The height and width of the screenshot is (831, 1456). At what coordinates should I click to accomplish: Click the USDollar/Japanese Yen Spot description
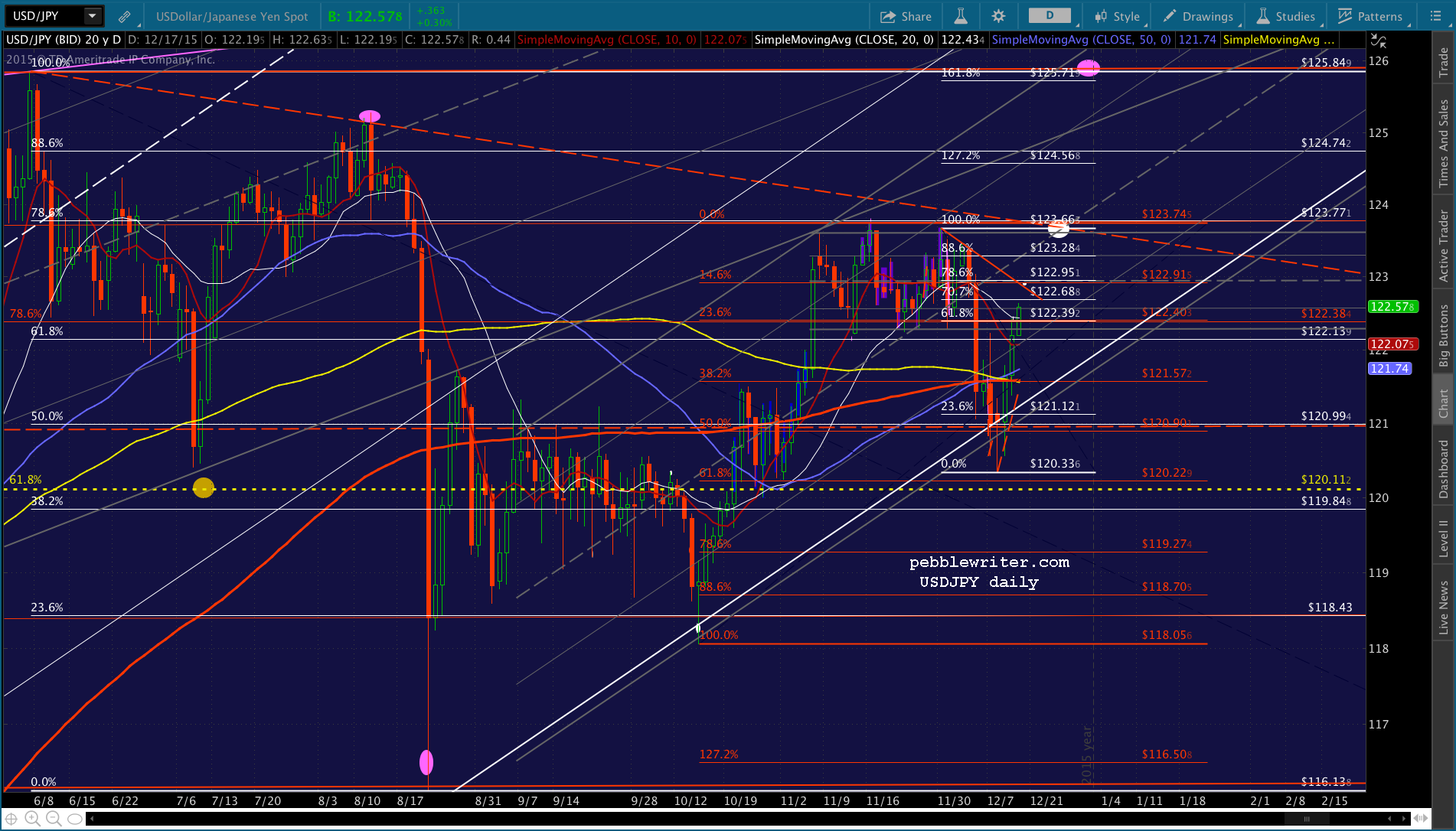232,16
